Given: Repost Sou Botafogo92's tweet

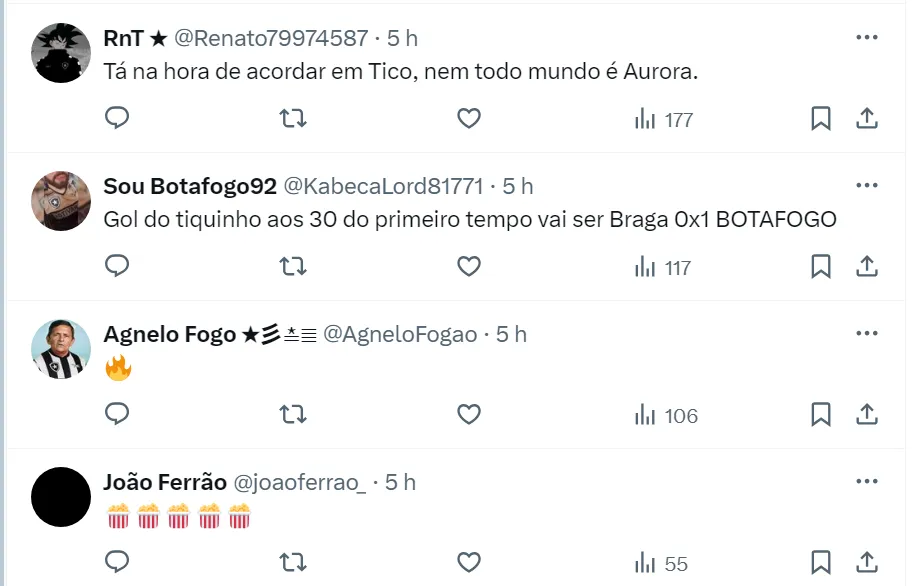Looking at the screenshot, I should point(292,267).
